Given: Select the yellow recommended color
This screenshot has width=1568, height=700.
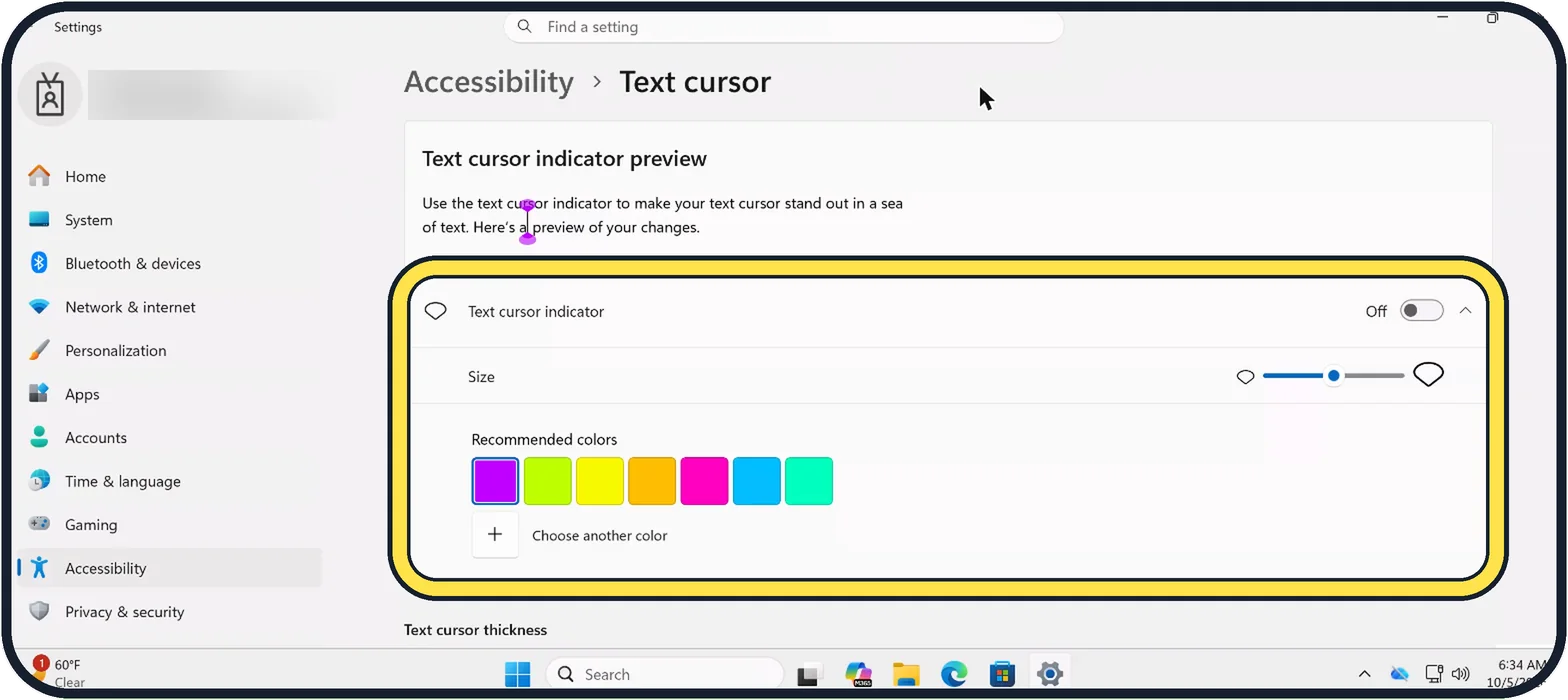Looking at the screenshot, I should coord(599,481).
